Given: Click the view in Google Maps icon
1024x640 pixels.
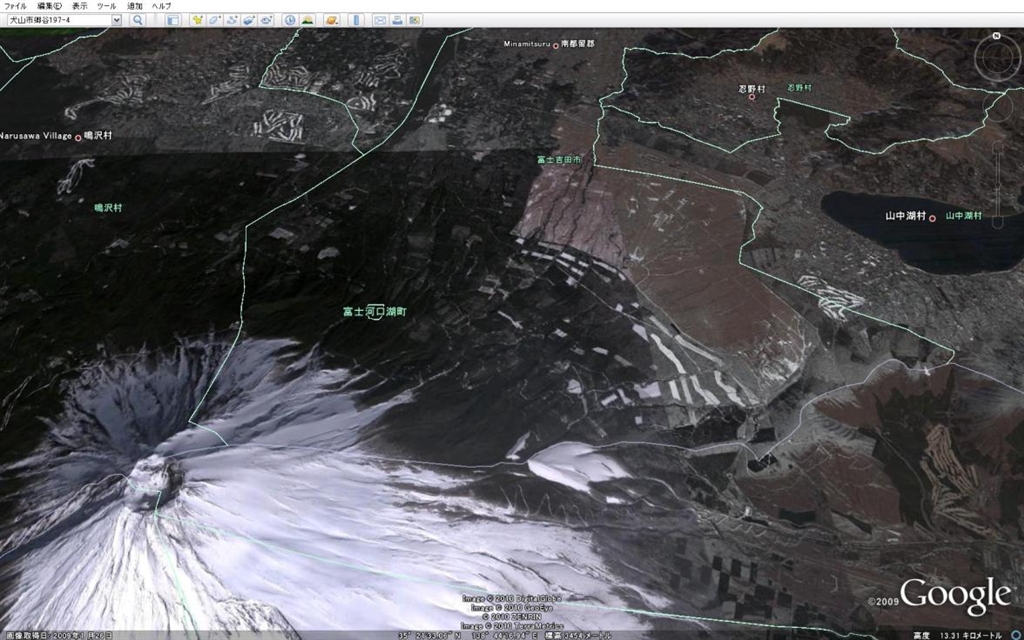Looking at the screenshot, I should coord(414,20).
